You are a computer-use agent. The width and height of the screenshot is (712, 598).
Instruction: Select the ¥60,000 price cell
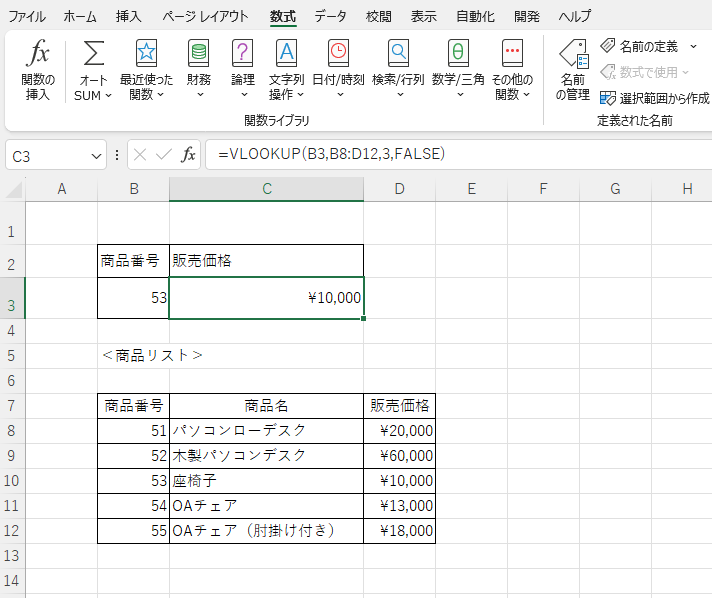pyautogui.click(x=400, y=455)
